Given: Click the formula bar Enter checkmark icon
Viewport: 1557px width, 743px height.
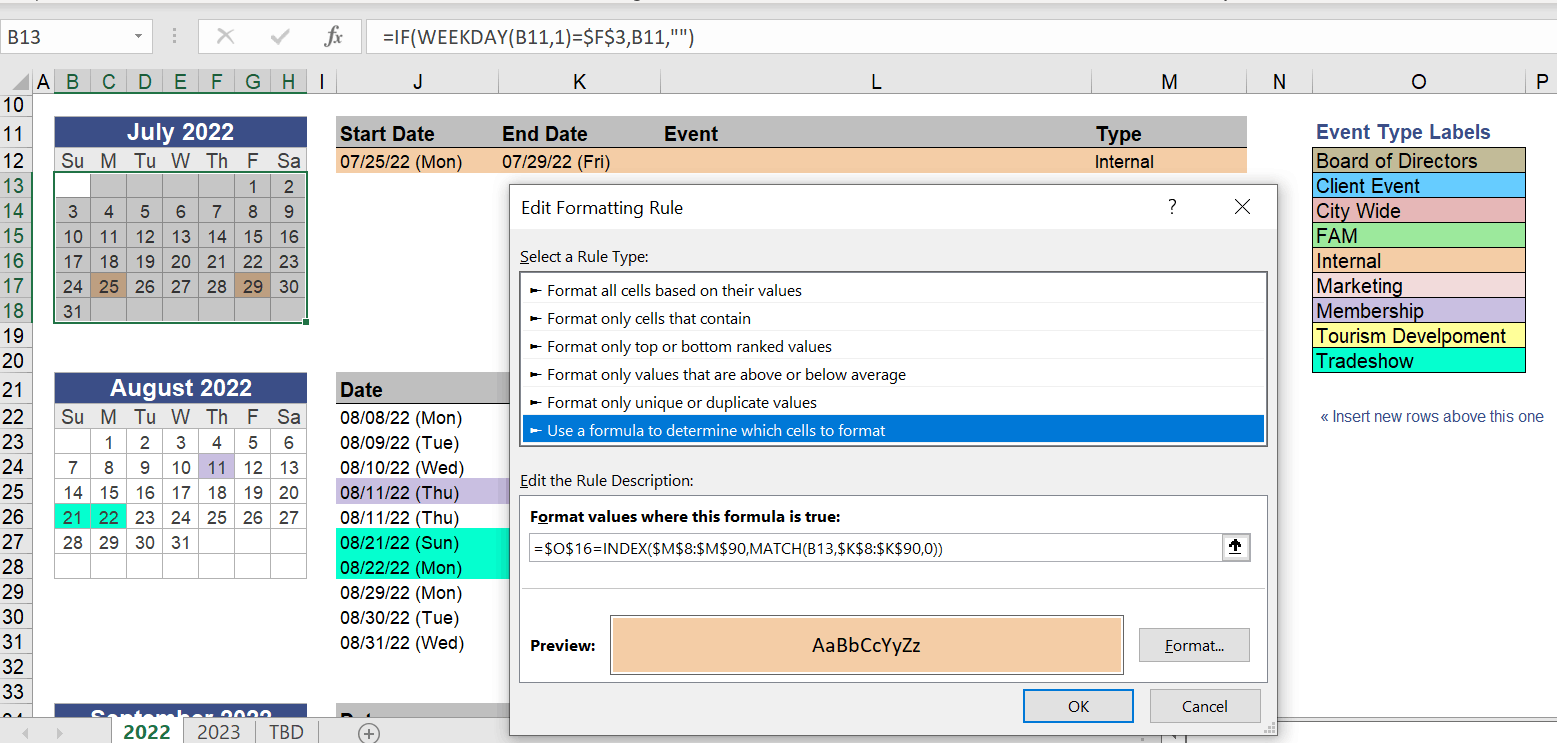Looking at the screenshot, I should (280, 37).
